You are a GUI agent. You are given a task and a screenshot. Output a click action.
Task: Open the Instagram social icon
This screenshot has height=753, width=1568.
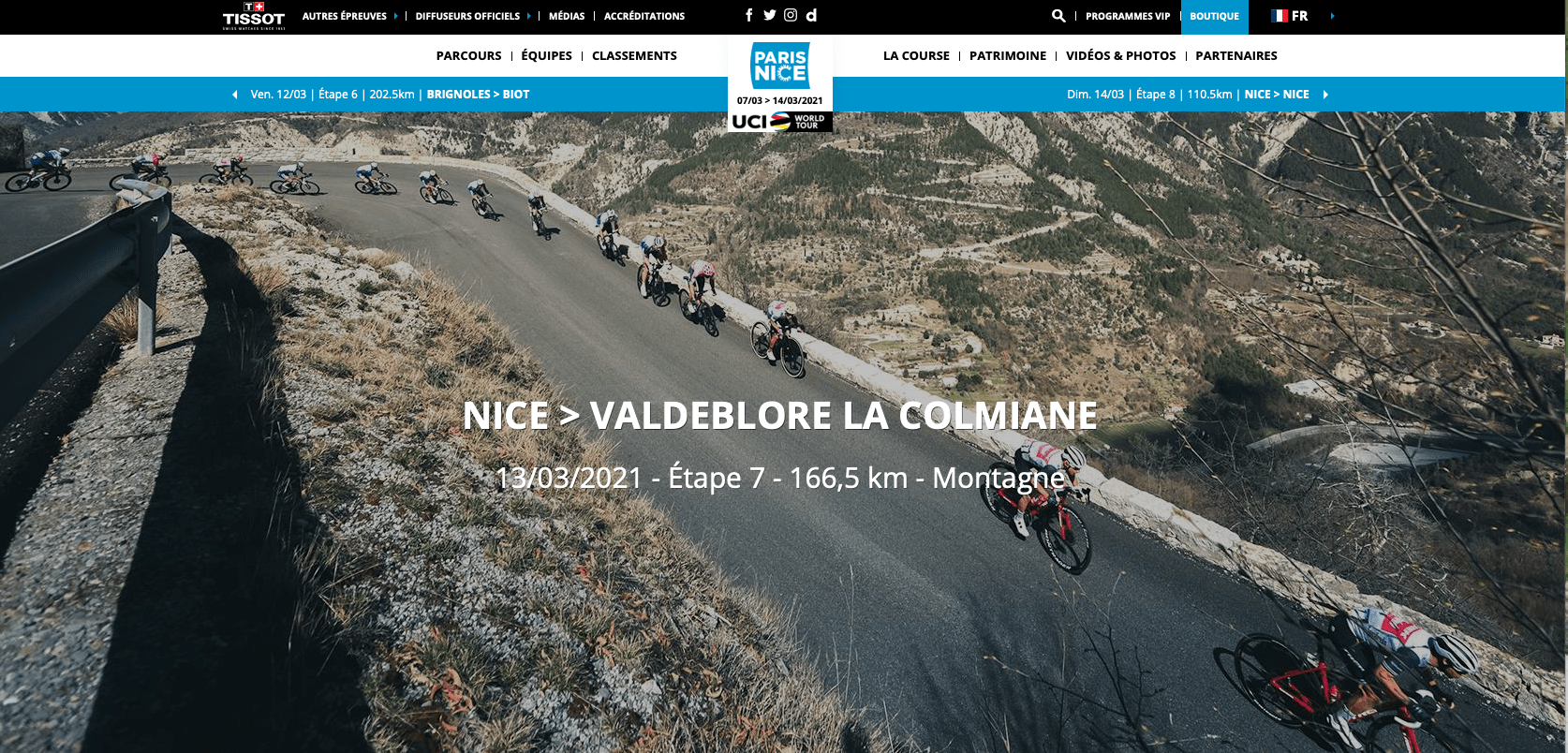point(791,15)
